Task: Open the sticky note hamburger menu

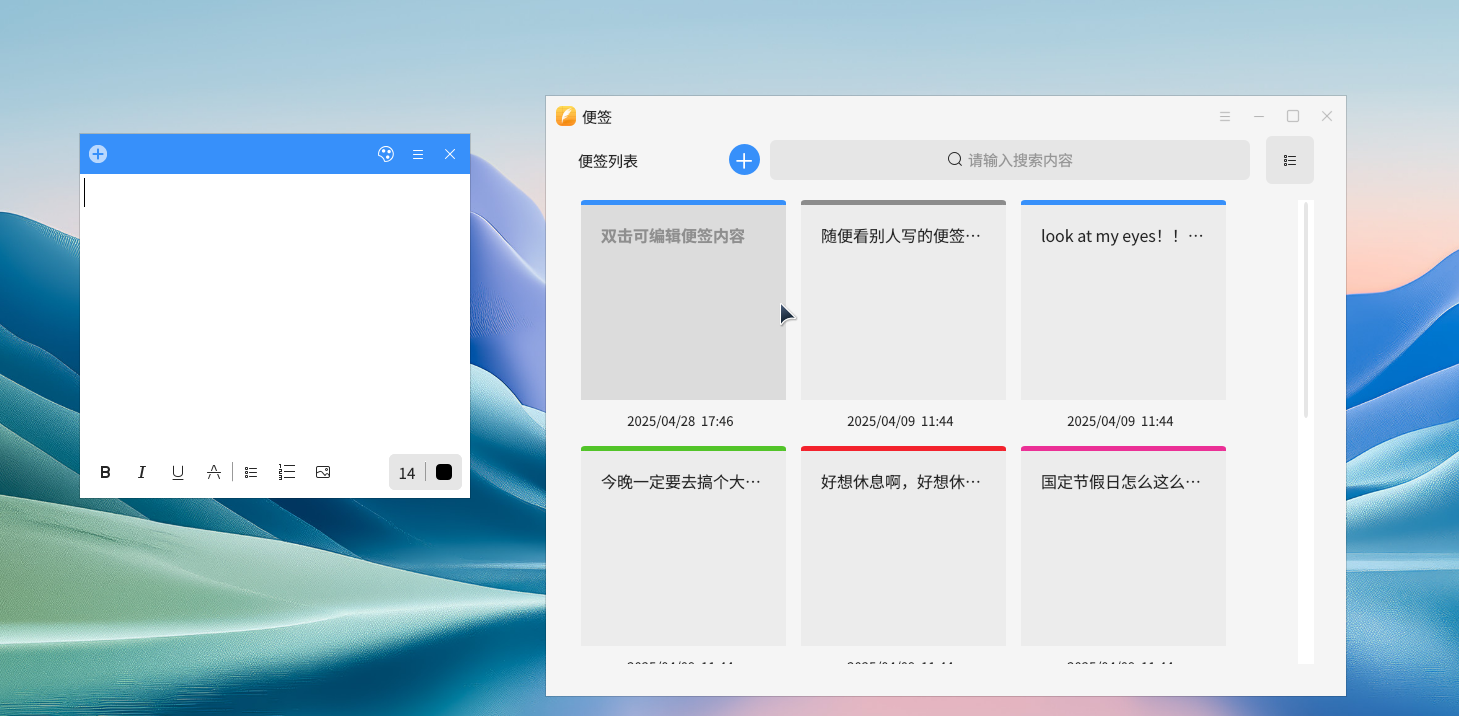Action: tap(418, 154)
